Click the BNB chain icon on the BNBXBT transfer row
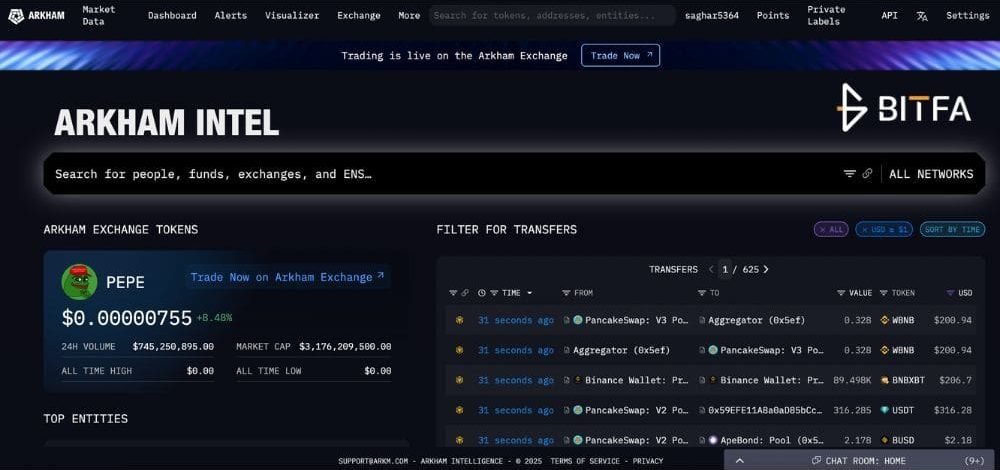The height and width of the screenshot is (470, 1000). [459, 380]
